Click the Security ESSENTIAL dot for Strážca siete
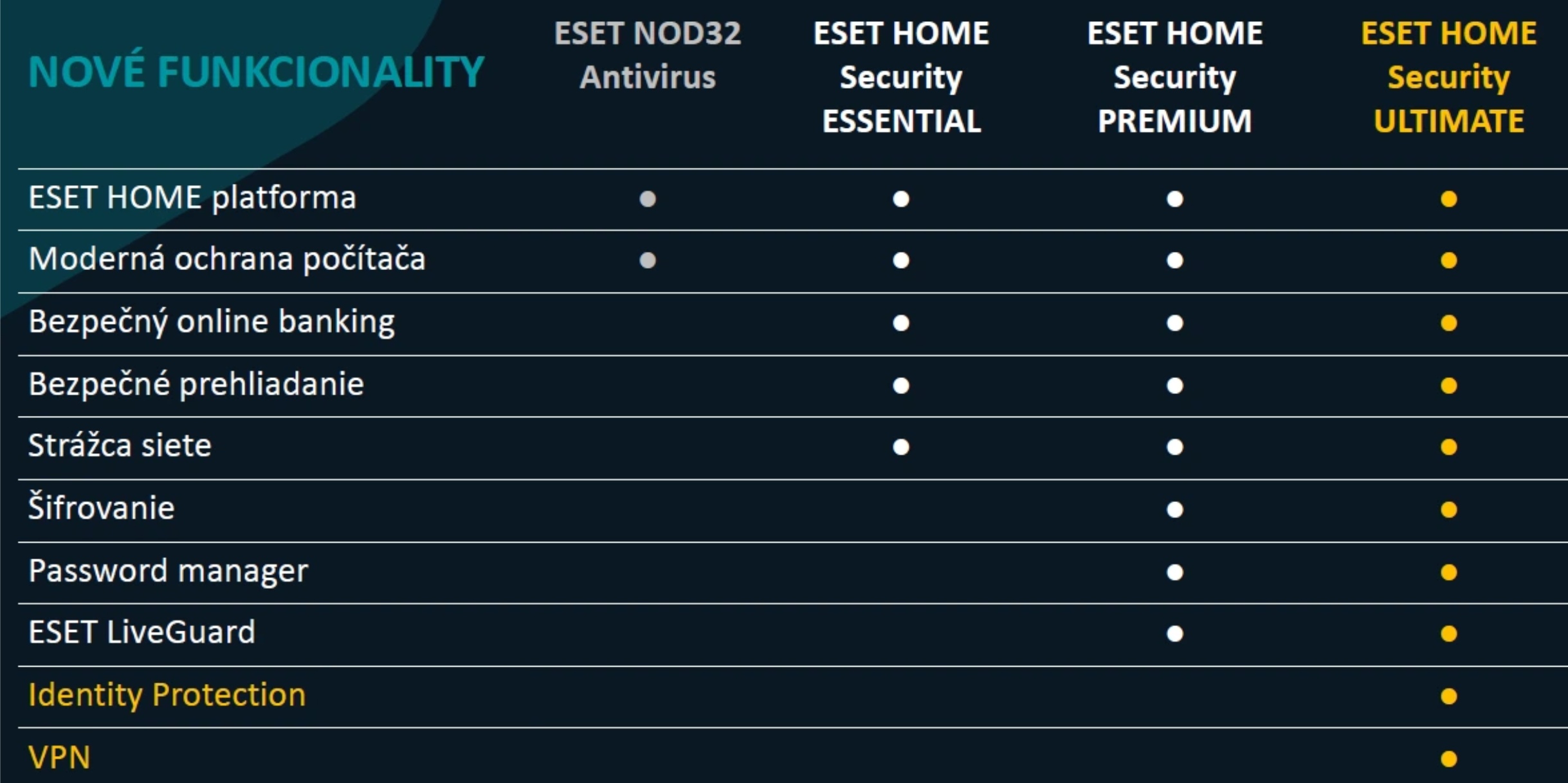The height and width of the screenshot is (783, 1568). point(901,447)
